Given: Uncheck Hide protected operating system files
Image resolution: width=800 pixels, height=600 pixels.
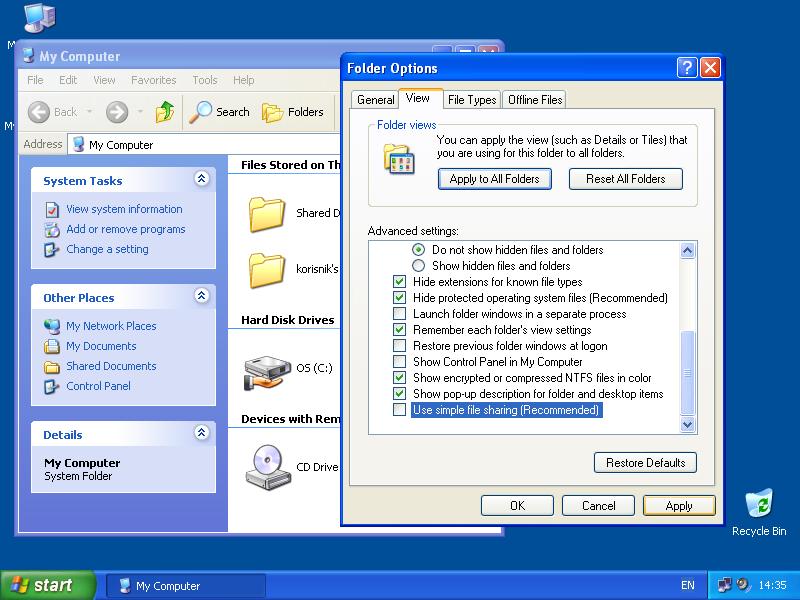Looking at the screenshot, I should click(399, 297).
